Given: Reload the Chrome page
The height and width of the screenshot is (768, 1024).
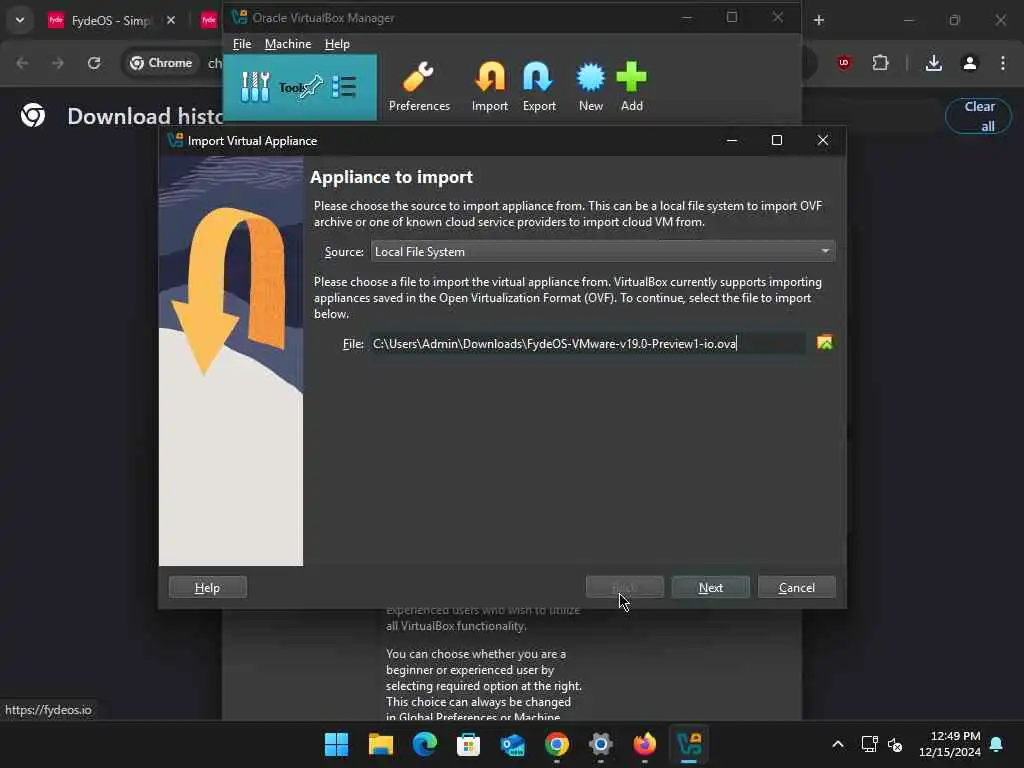Looking at the screenshot, I should coord(94,63).
